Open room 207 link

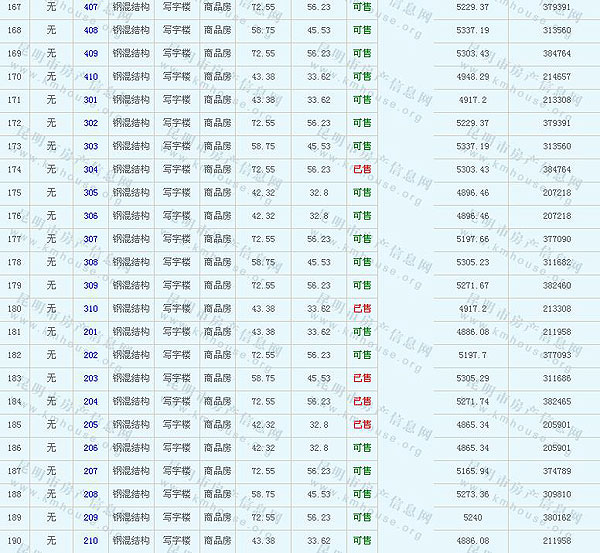pos(91,471)
